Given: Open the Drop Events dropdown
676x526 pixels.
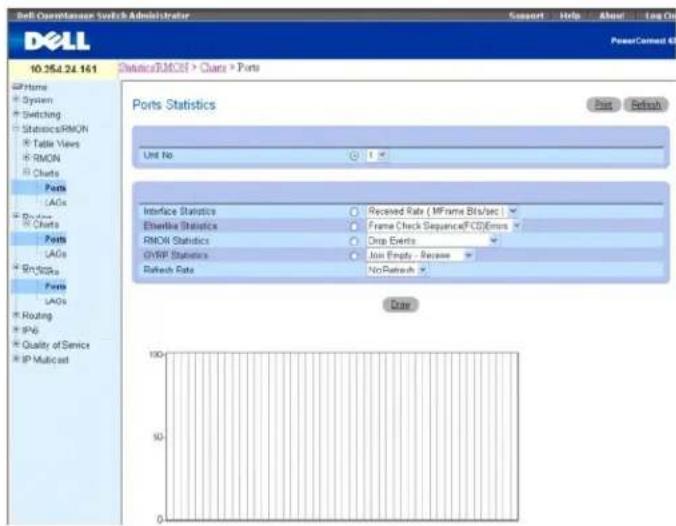Looking at the screenshot, I should pyautogui.click(x=432, y=241).
